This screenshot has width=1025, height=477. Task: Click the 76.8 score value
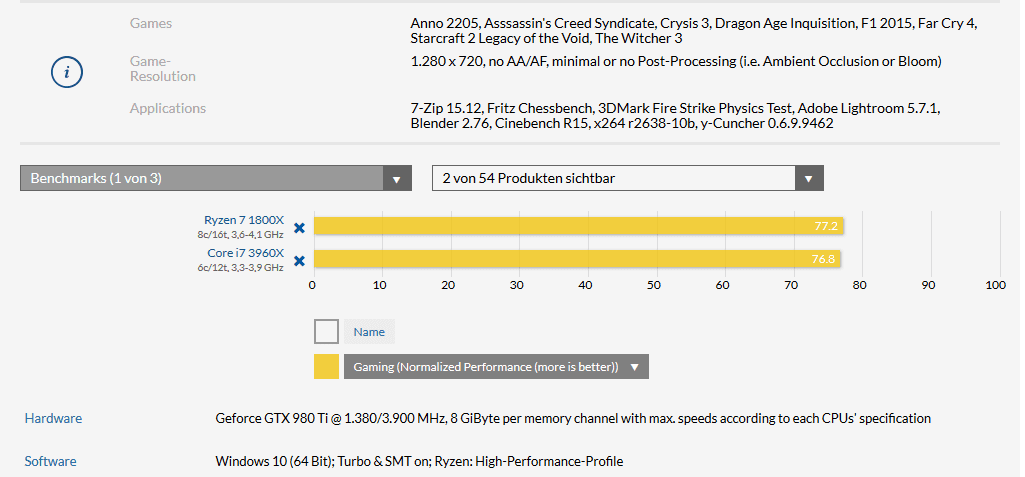(823, 260)
